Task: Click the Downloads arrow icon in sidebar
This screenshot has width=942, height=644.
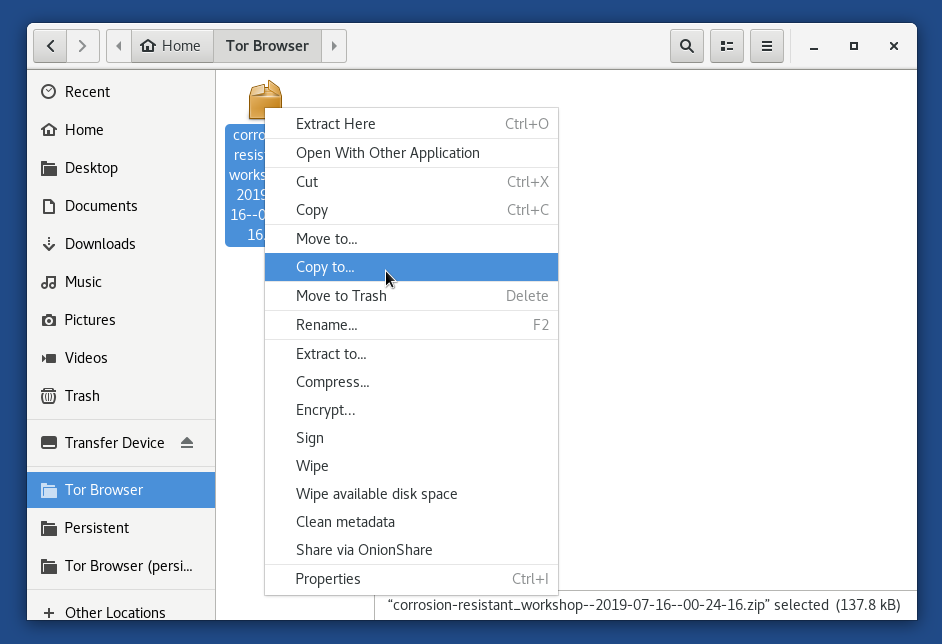Action: (49, 244)
